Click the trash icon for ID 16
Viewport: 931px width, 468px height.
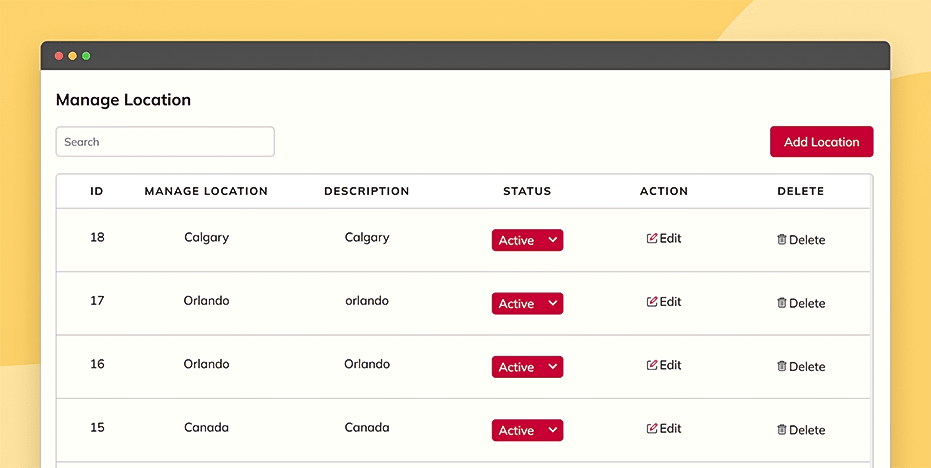781,366
